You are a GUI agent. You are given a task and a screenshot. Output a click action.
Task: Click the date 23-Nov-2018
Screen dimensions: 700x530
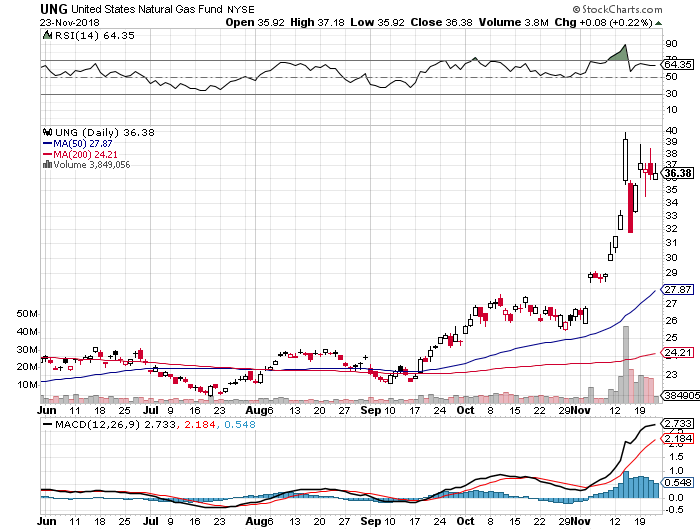click(70, 22)
